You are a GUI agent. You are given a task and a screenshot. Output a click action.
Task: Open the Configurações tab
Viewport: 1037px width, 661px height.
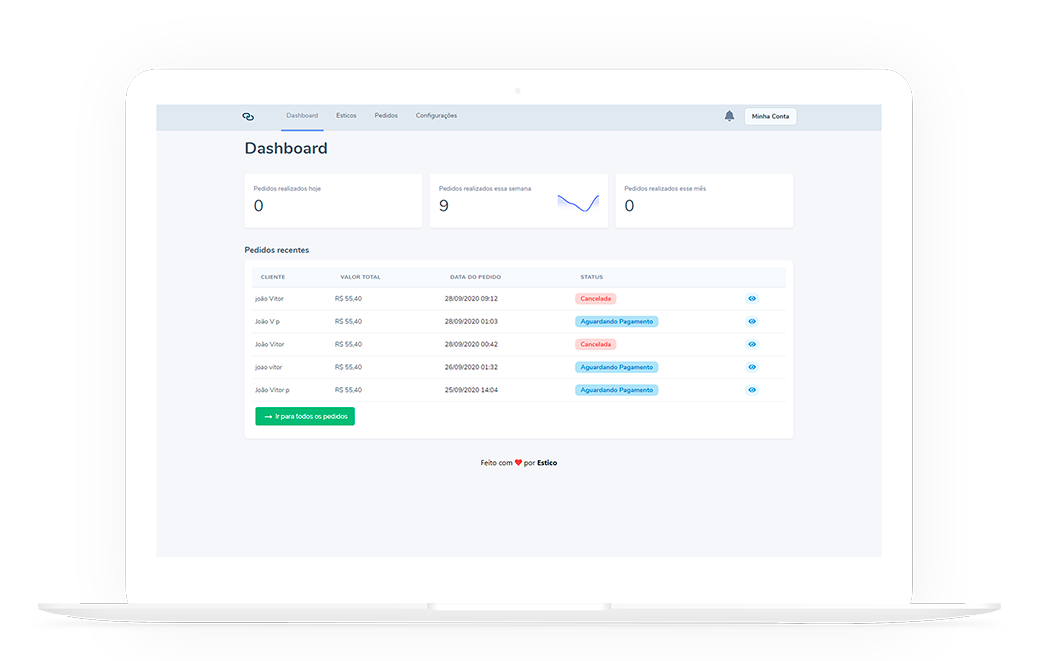436,116
